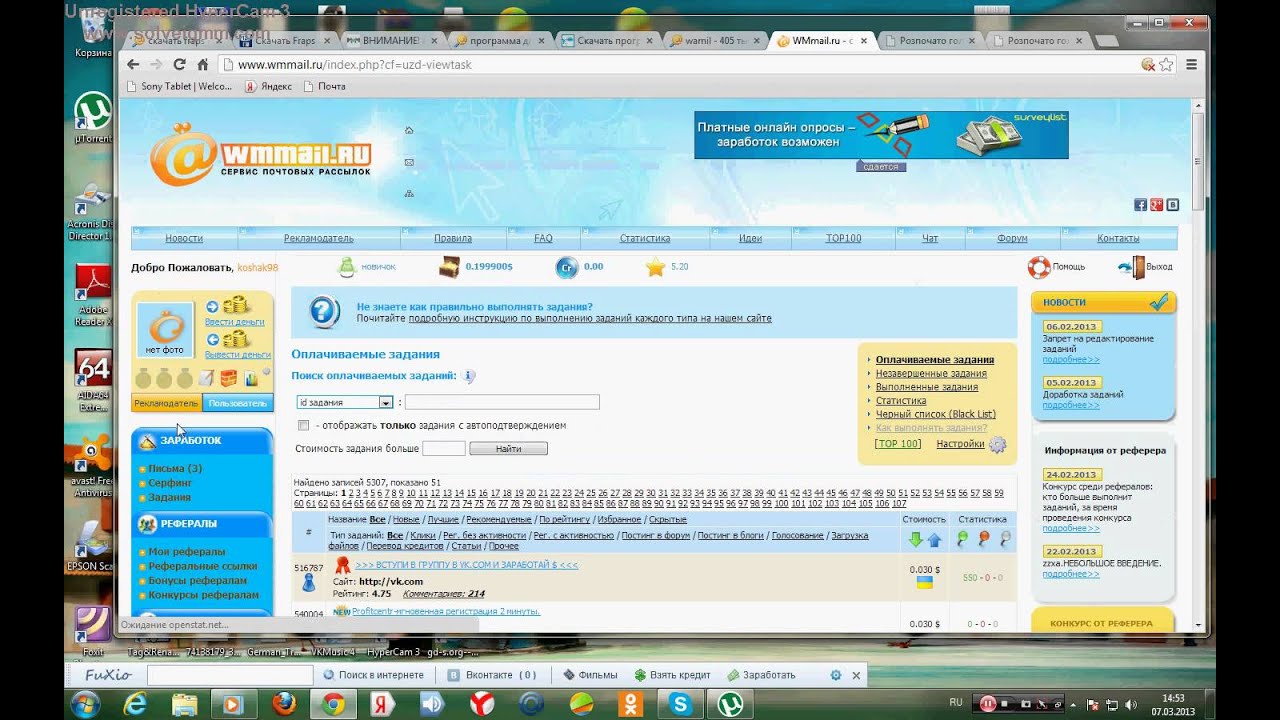Open Черный список (Black List) link
Image resolution: width=1280 pixels, height=720 pixels.
936,414
